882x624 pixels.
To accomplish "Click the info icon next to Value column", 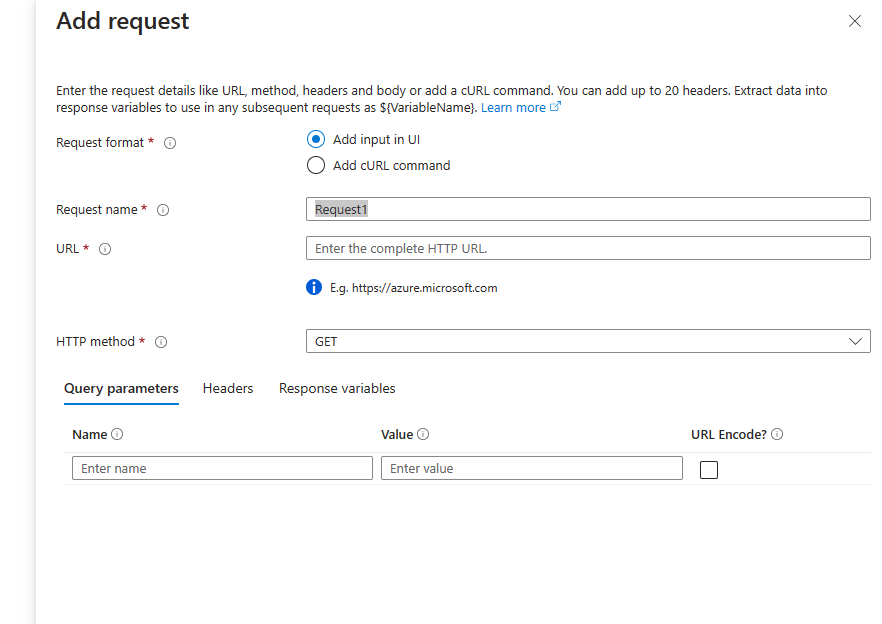I will [x=423, y=434].
